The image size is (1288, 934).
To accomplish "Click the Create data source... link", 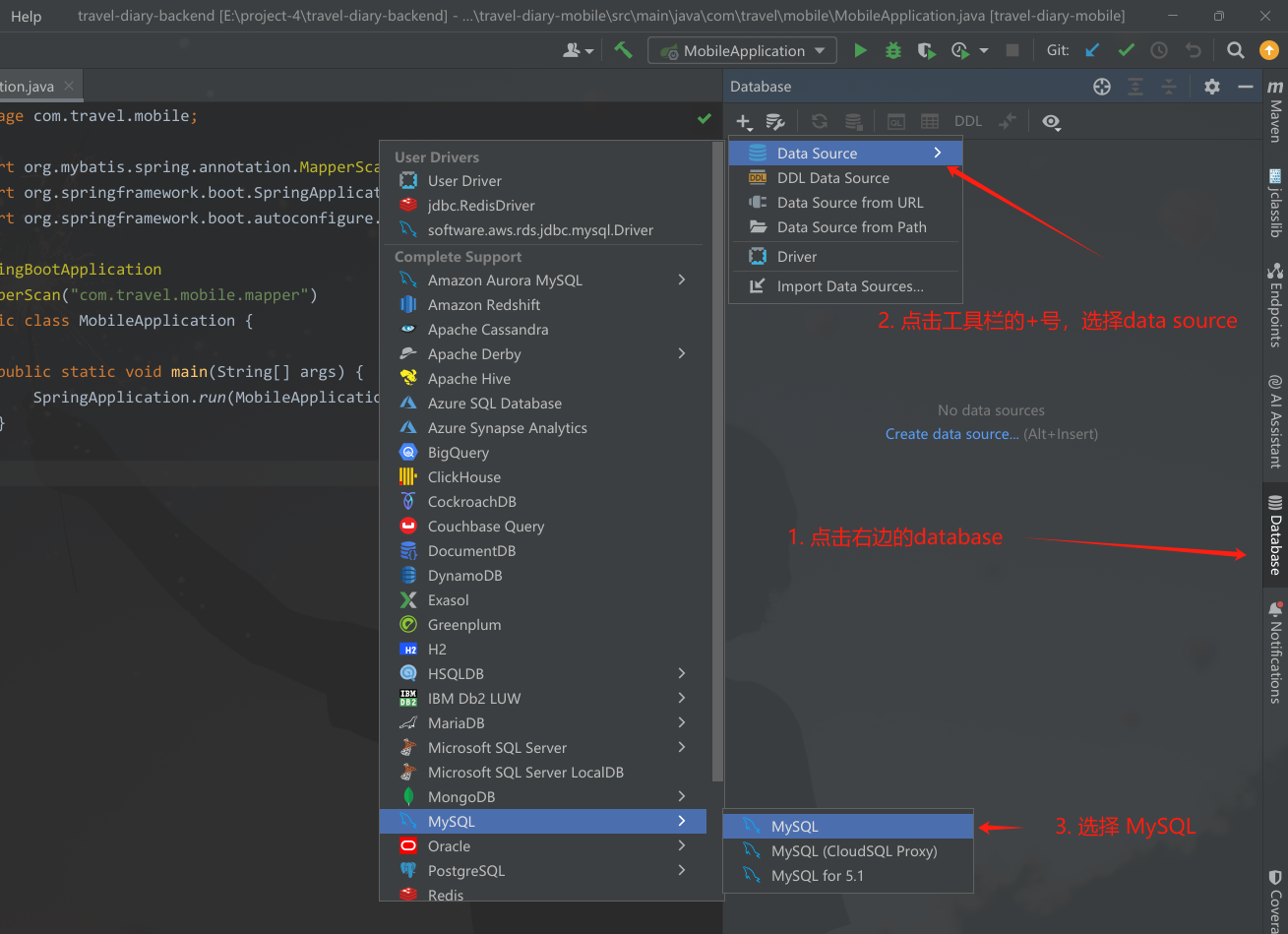I will coord(951,434).
